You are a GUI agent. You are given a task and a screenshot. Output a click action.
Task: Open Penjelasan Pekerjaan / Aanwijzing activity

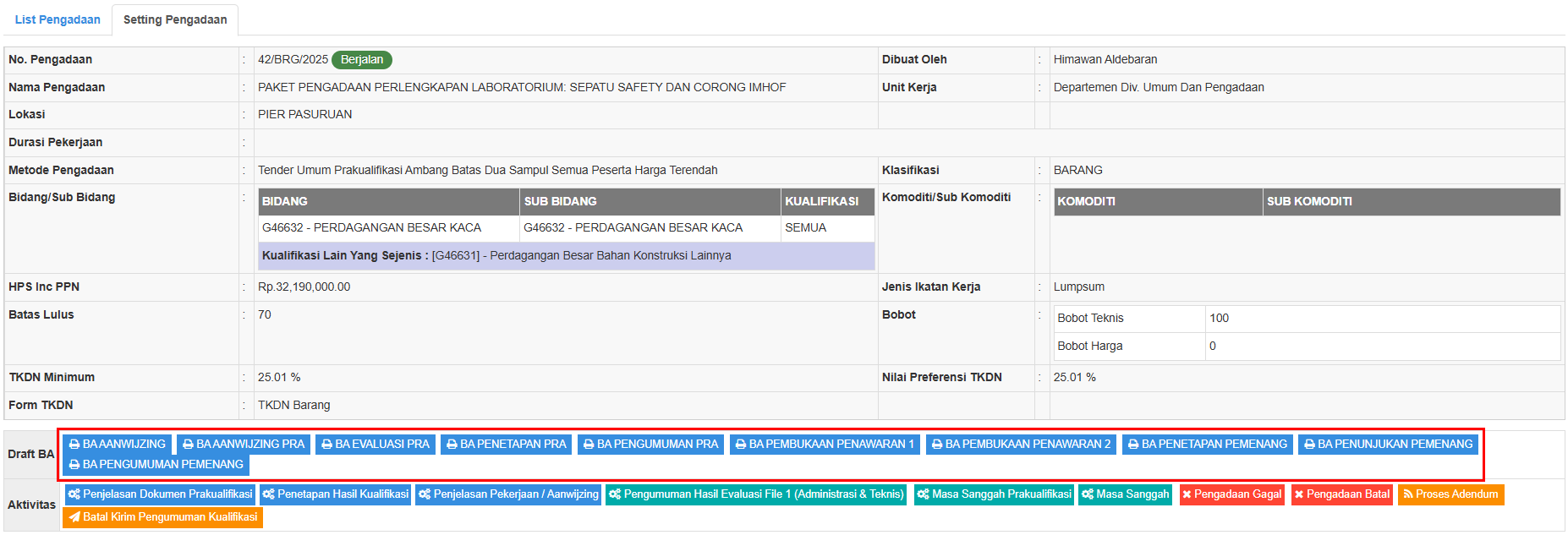click(508, 494)
